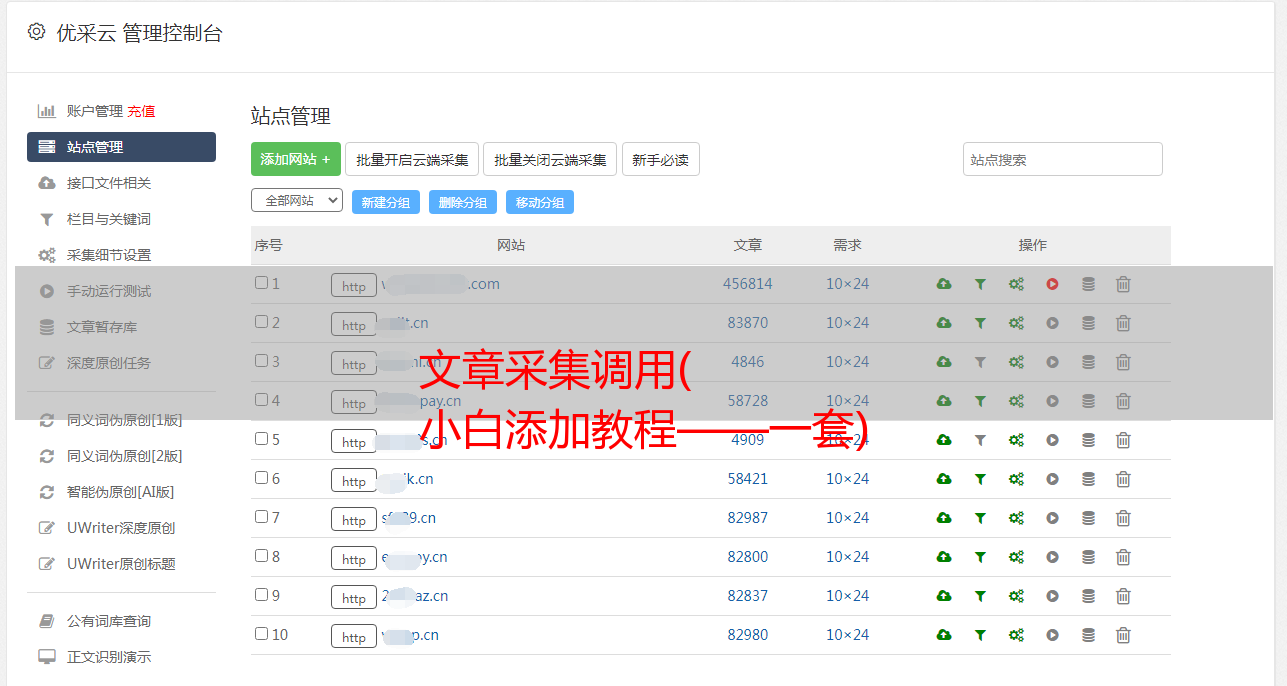Click the 新建分组 button
The image size is (1287, 686).
(x=386, y=202)
